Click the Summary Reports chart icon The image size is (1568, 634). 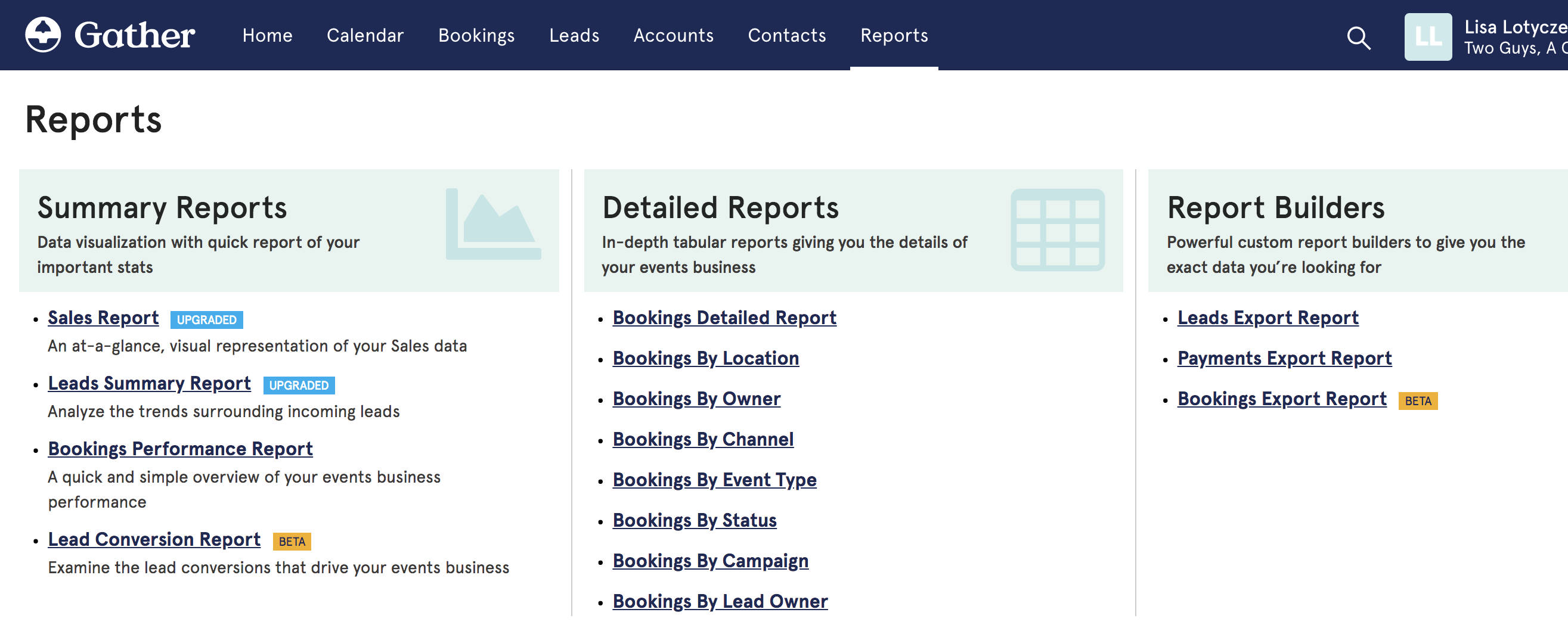point(492,225)
